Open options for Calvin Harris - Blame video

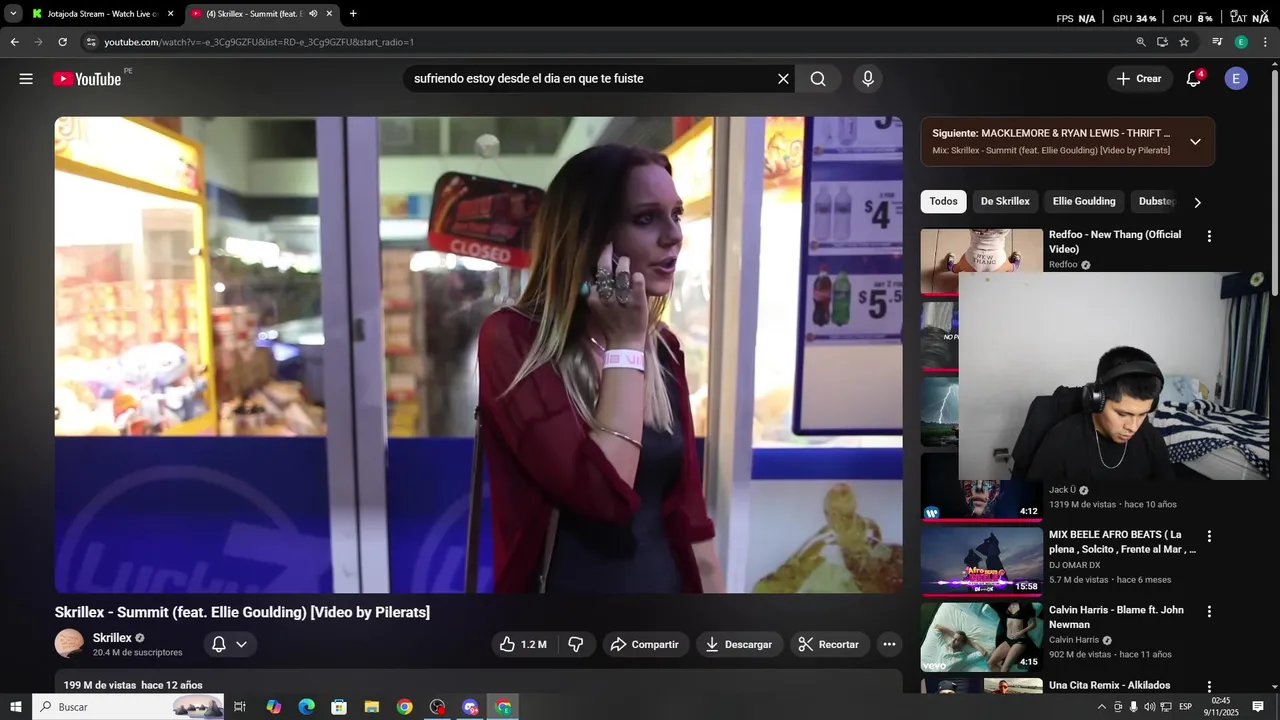[x=1209, y=611]
